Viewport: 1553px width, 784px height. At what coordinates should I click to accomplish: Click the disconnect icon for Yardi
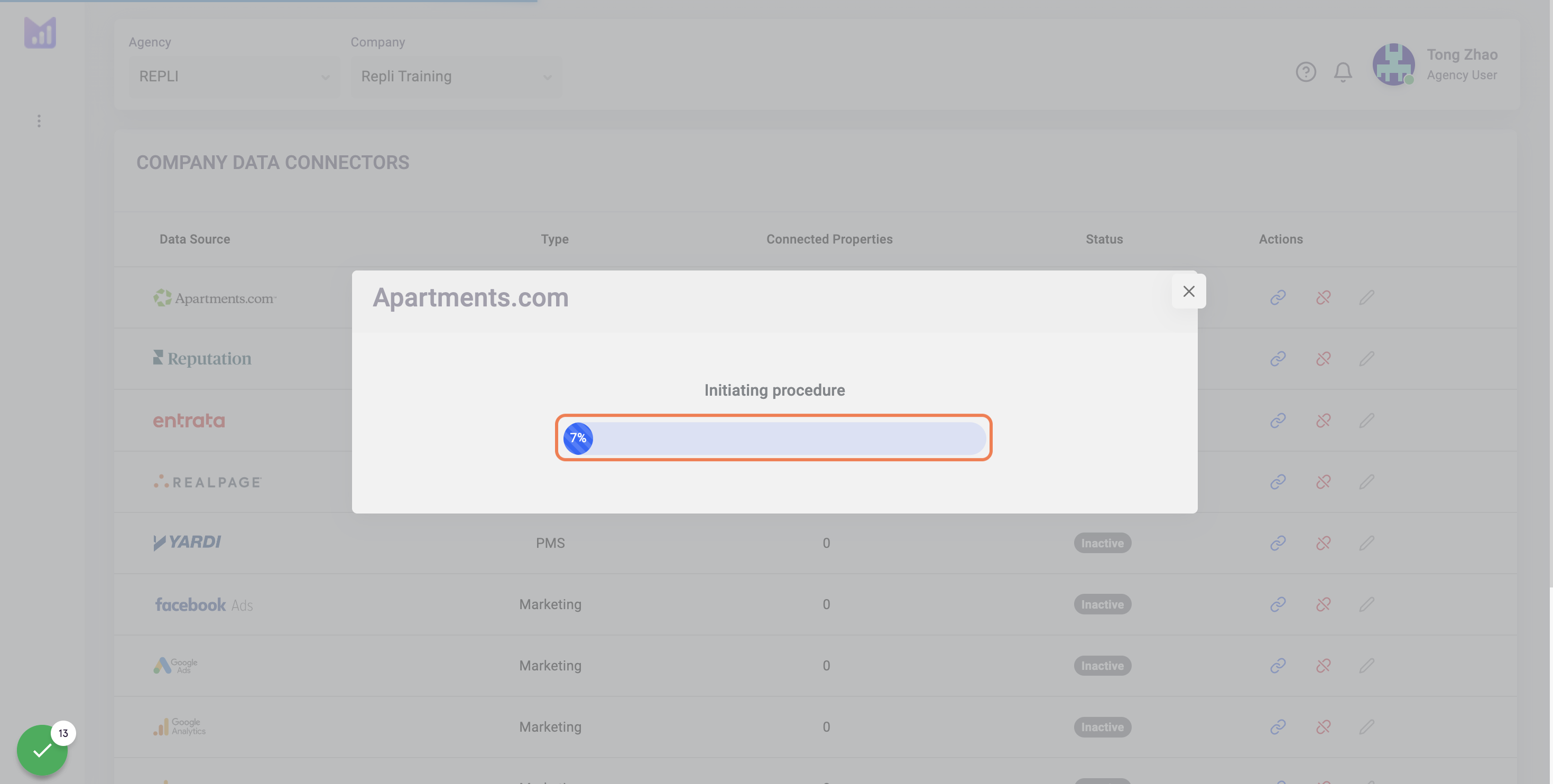pyautogui.click(x=1323, y=543)
